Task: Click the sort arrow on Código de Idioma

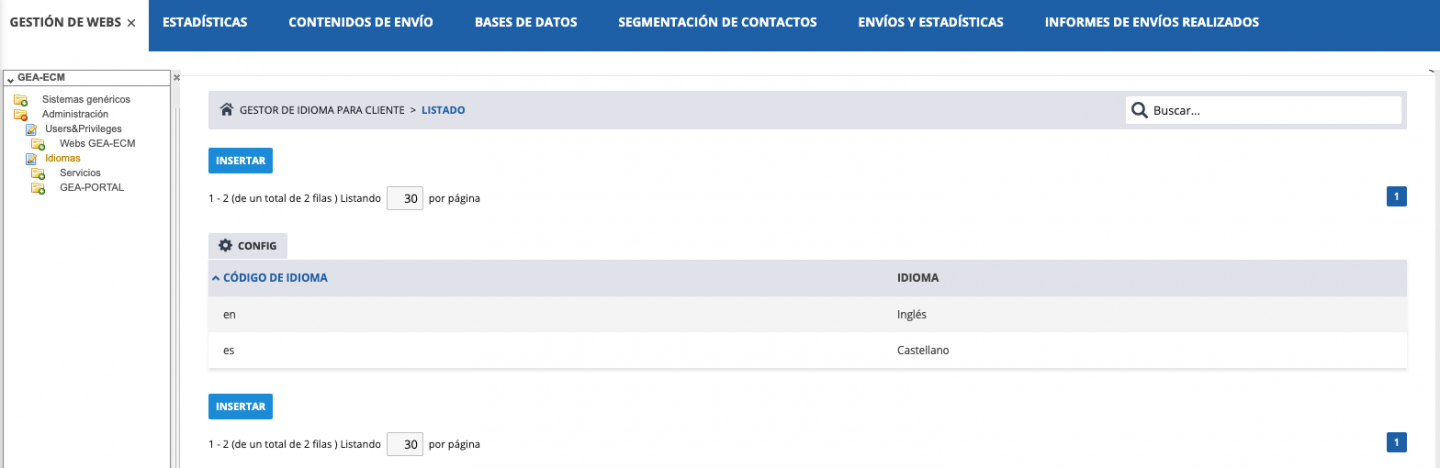Action: click(215, 278)
